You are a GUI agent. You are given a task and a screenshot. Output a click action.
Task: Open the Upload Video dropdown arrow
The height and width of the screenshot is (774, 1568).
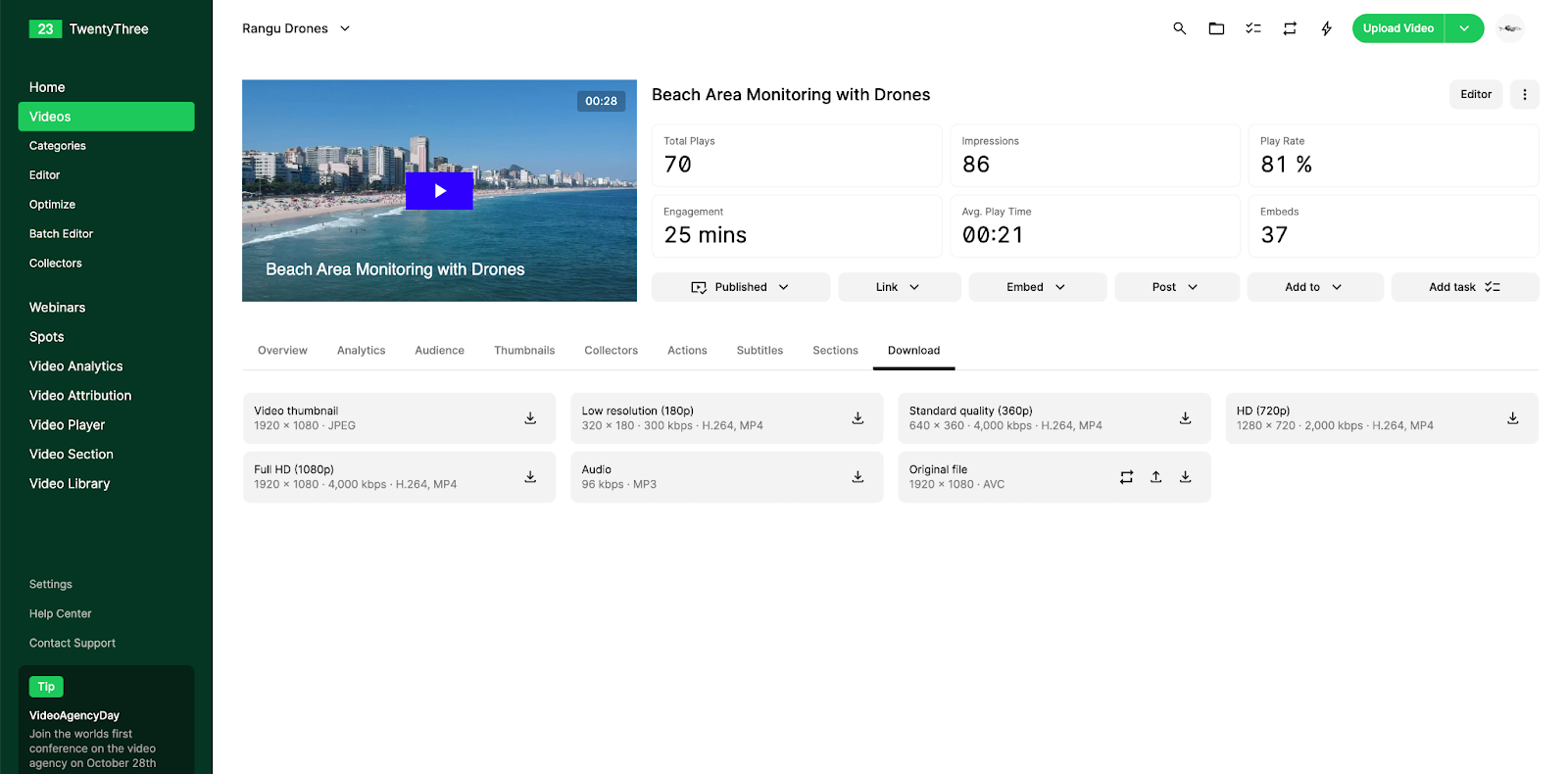[x=1464, y=28]
